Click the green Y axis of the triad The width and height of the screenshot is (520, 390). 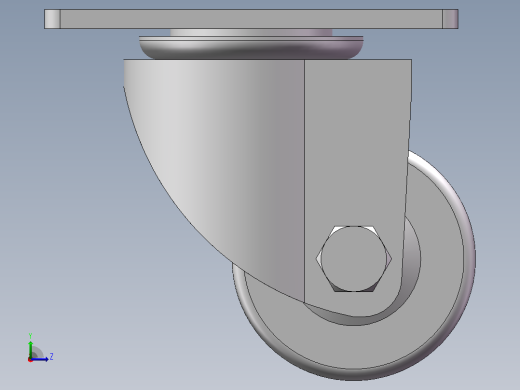[x=30, y=349]
